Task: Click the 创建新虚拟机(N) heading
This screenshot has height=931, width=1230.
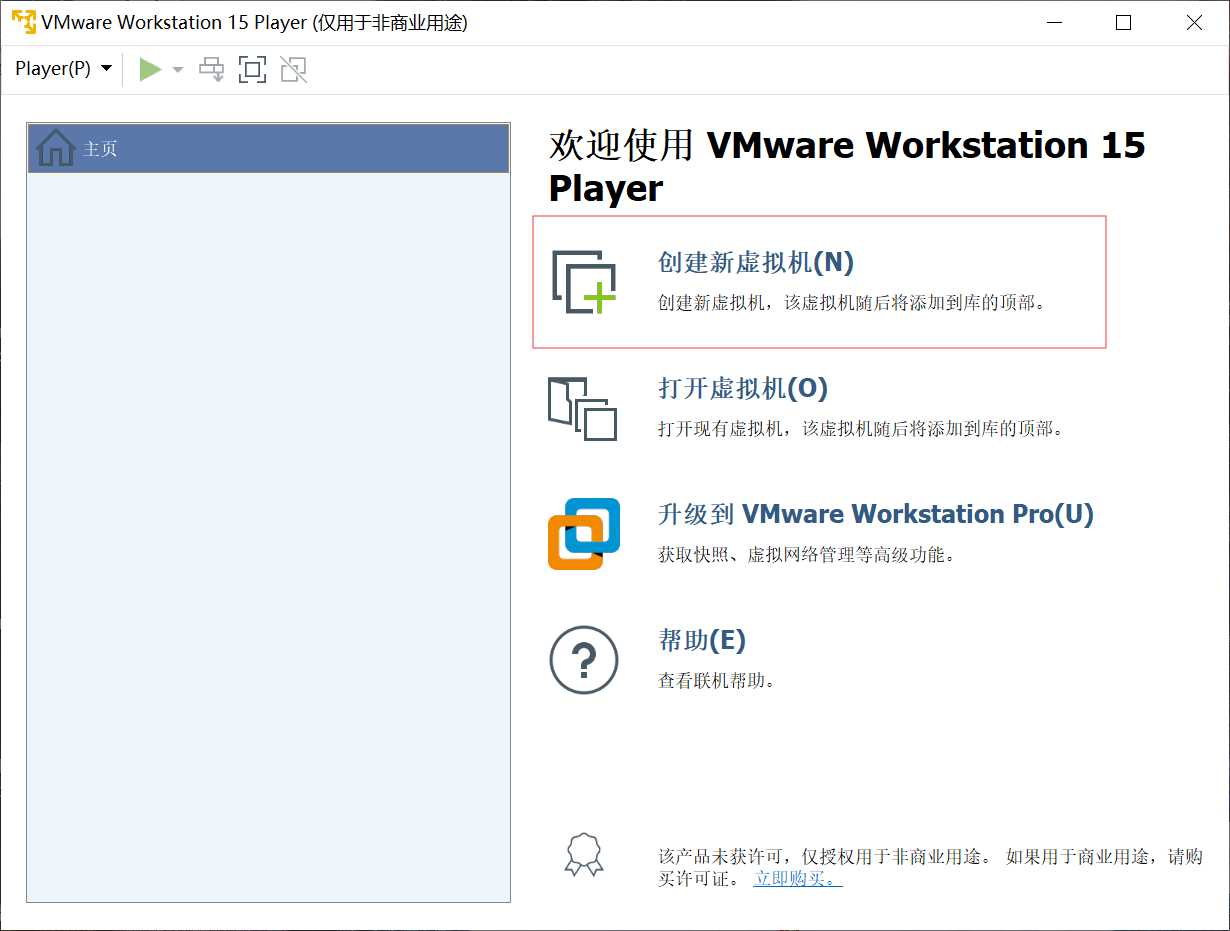Action: [756, 262]
